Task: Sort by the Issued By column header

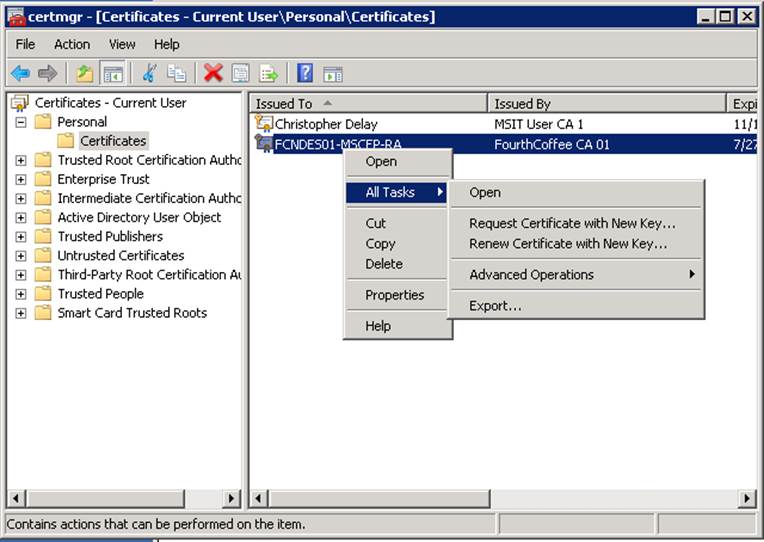Action: [606, 103]
